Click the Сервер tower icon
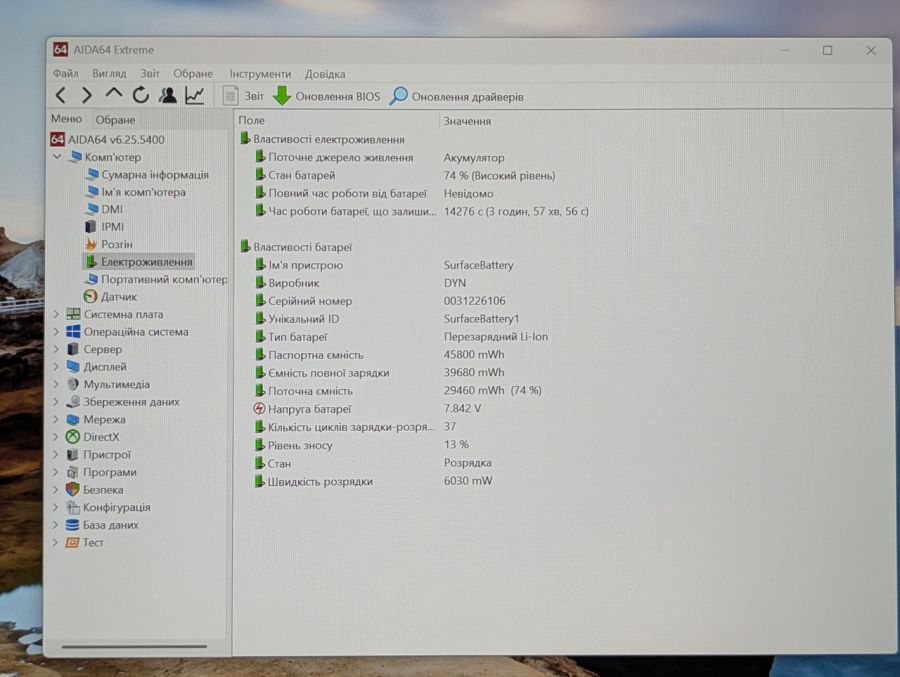 point(73,349)
